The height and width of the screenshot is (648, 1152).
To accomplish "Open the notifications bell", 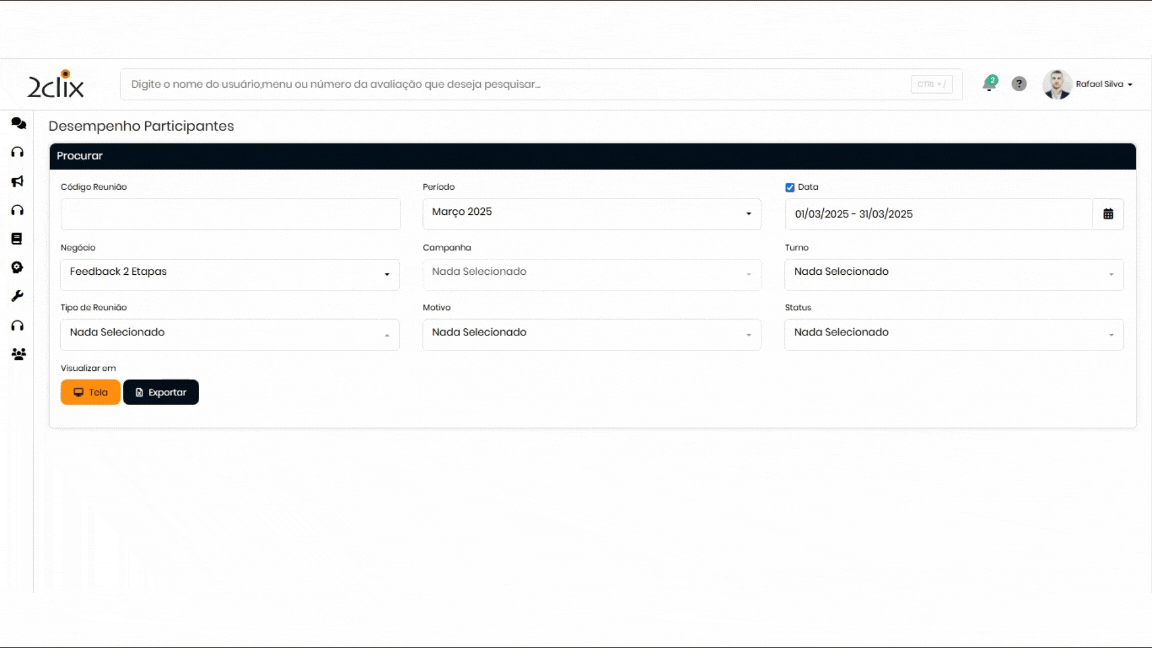I will (x=989, y=84).
